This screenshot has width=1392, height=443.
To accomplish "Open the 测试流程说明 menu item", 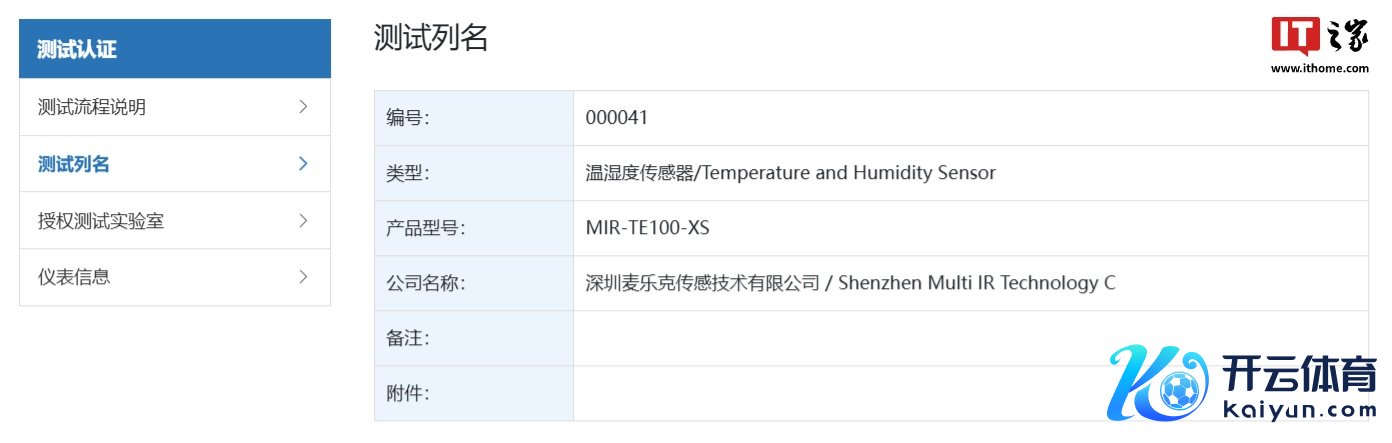I will pos(92,107).
